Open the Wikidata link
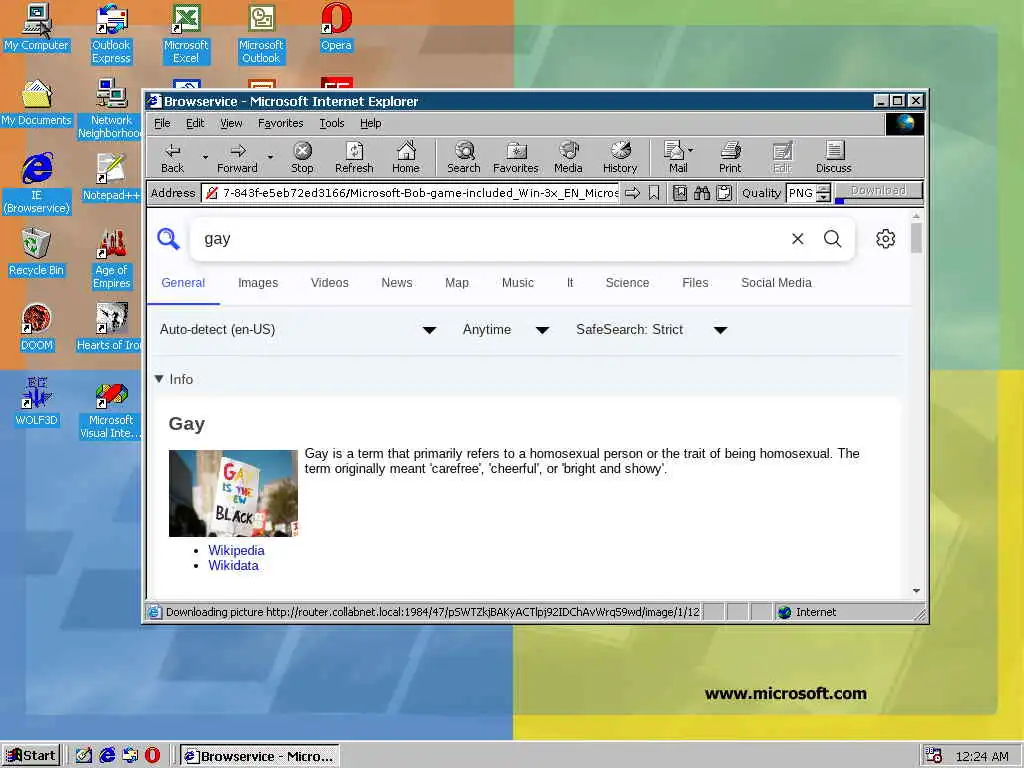This screenshot has height=768, width=1024. click(233, 566)
